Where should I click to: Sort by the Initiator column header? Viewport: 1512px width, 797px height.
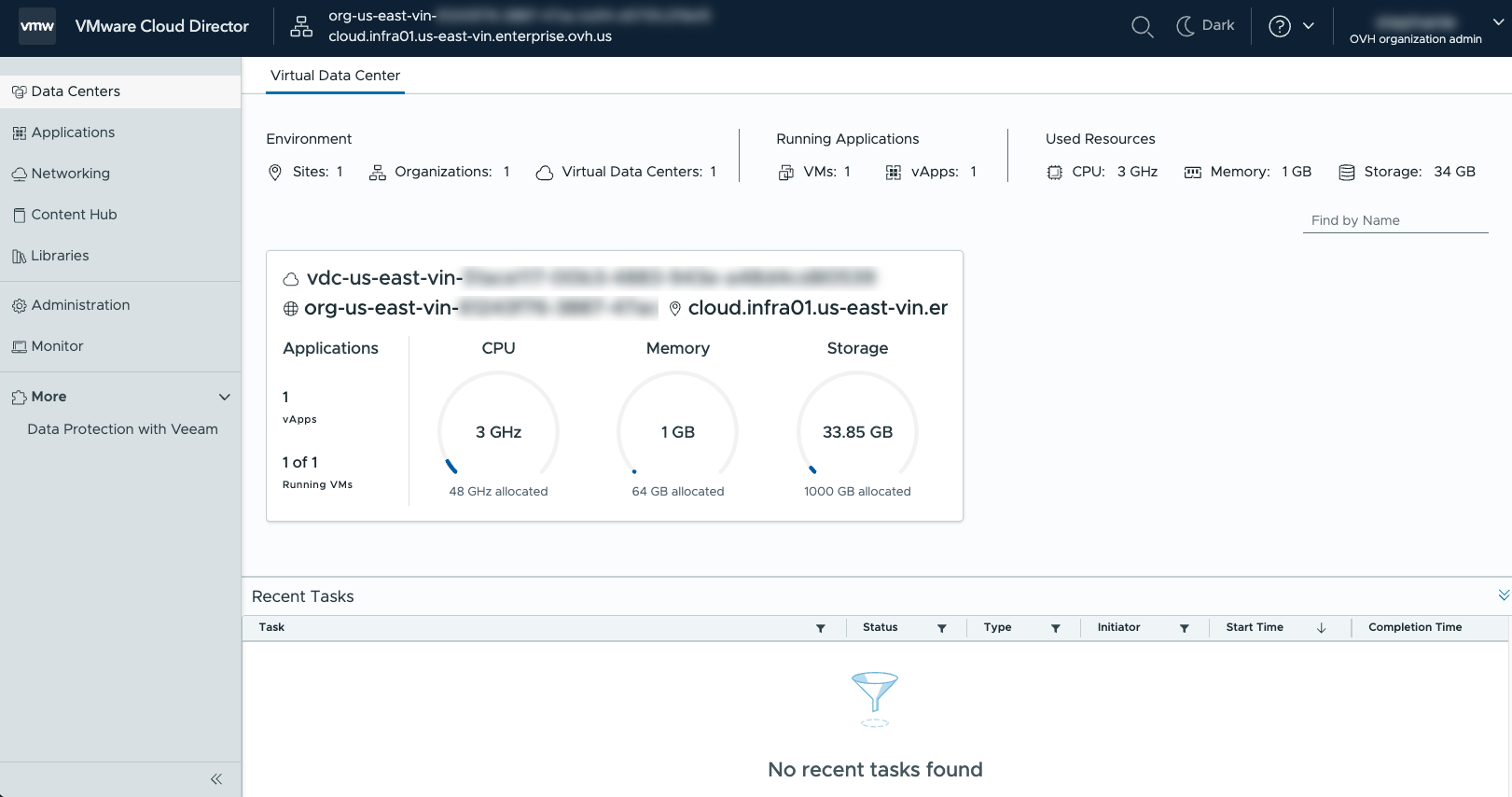(1119, 627)
